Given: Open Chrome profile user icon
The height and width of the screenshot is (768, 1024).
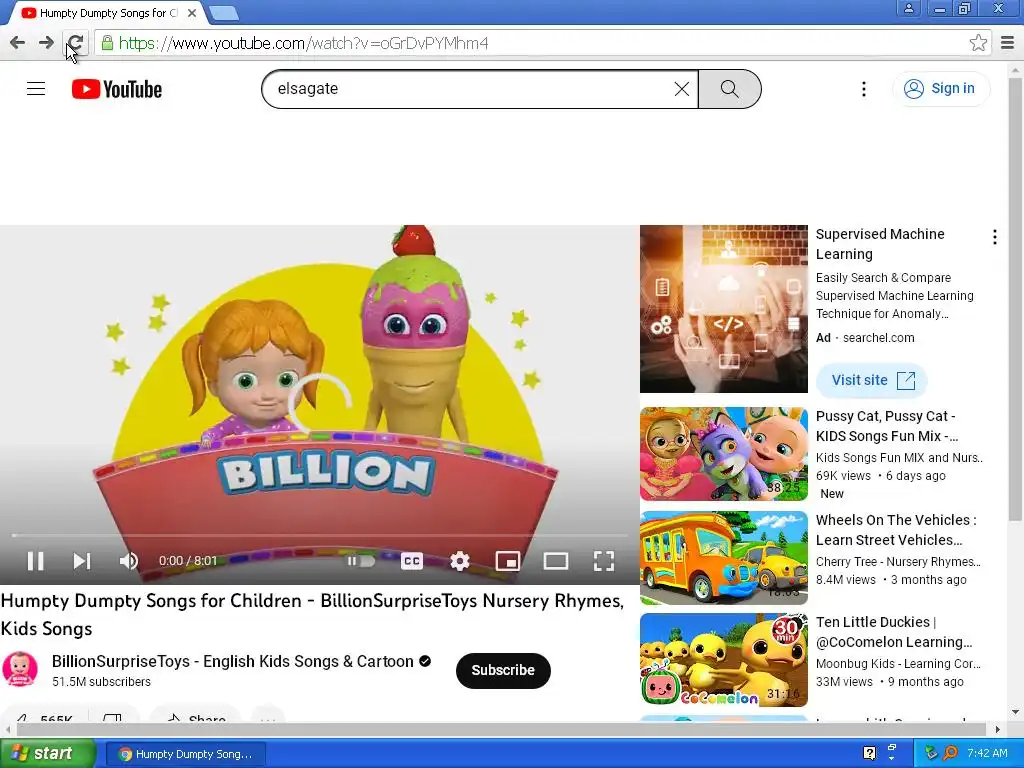Looking at the screenshot, I should click(908, 8).
